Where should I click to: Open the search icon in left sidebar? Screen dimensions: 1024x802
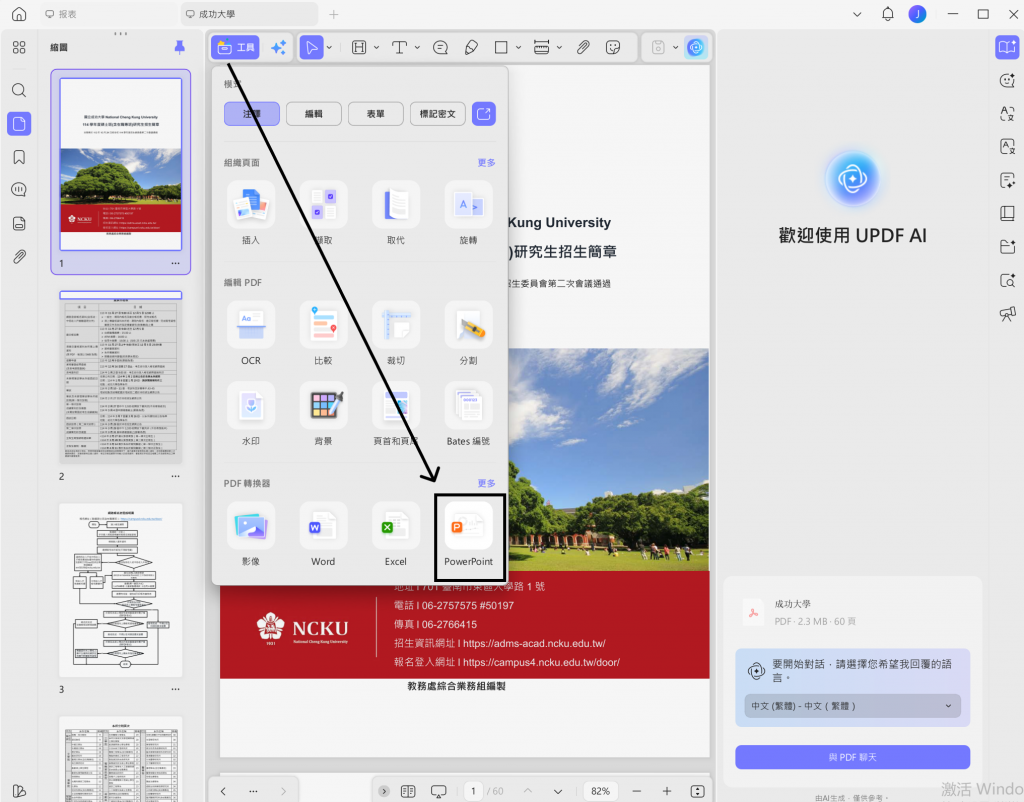click(x=19, y=90)
